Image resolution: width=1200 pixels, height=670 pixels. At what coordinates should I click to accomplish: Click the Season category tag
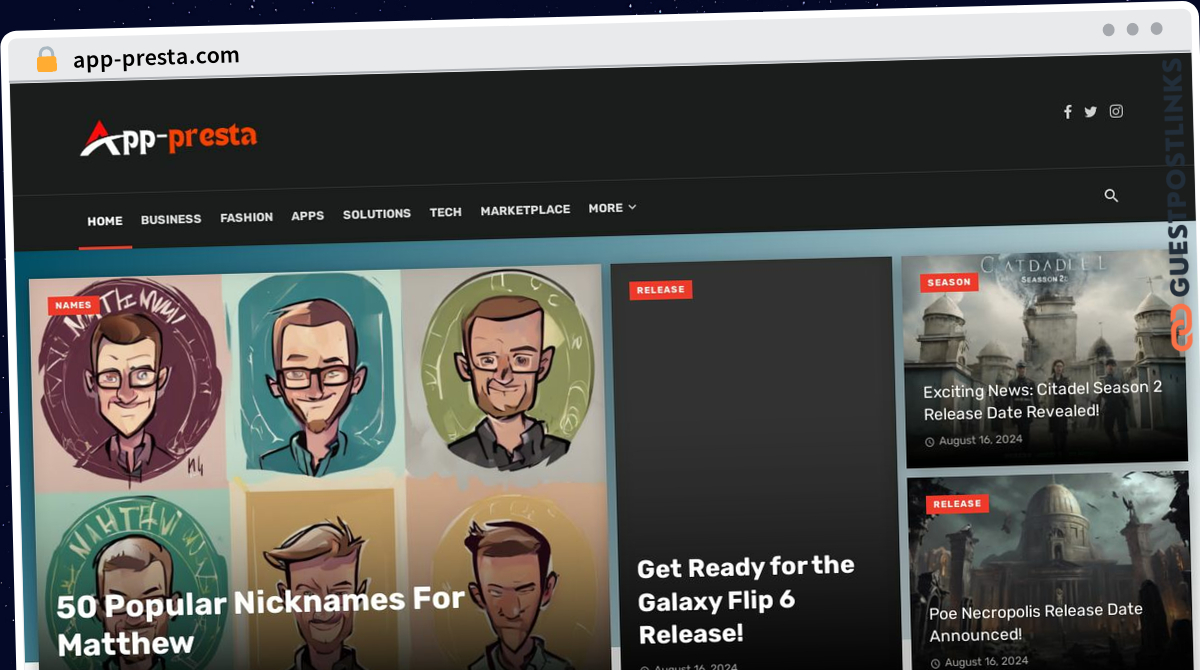[x=949, y=282]
